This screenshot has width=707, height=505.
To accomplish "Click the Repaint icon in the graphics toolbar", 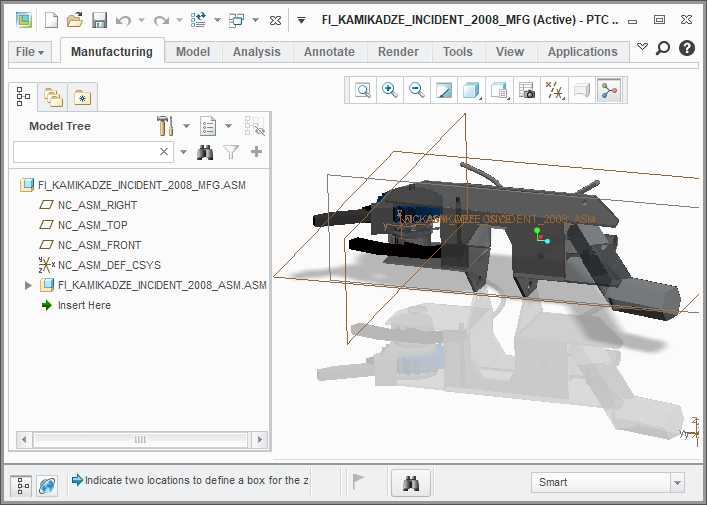I will click(444, 90).
